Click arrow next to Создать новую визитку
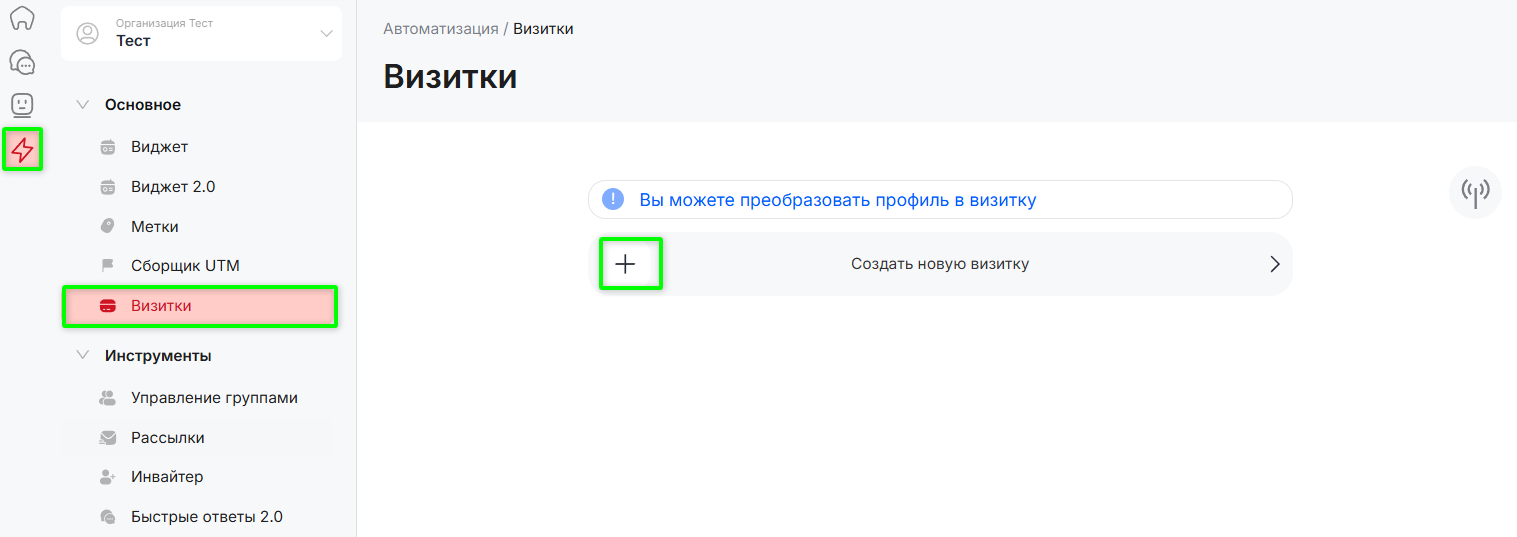1517x537 pixels. (1274, 264)
